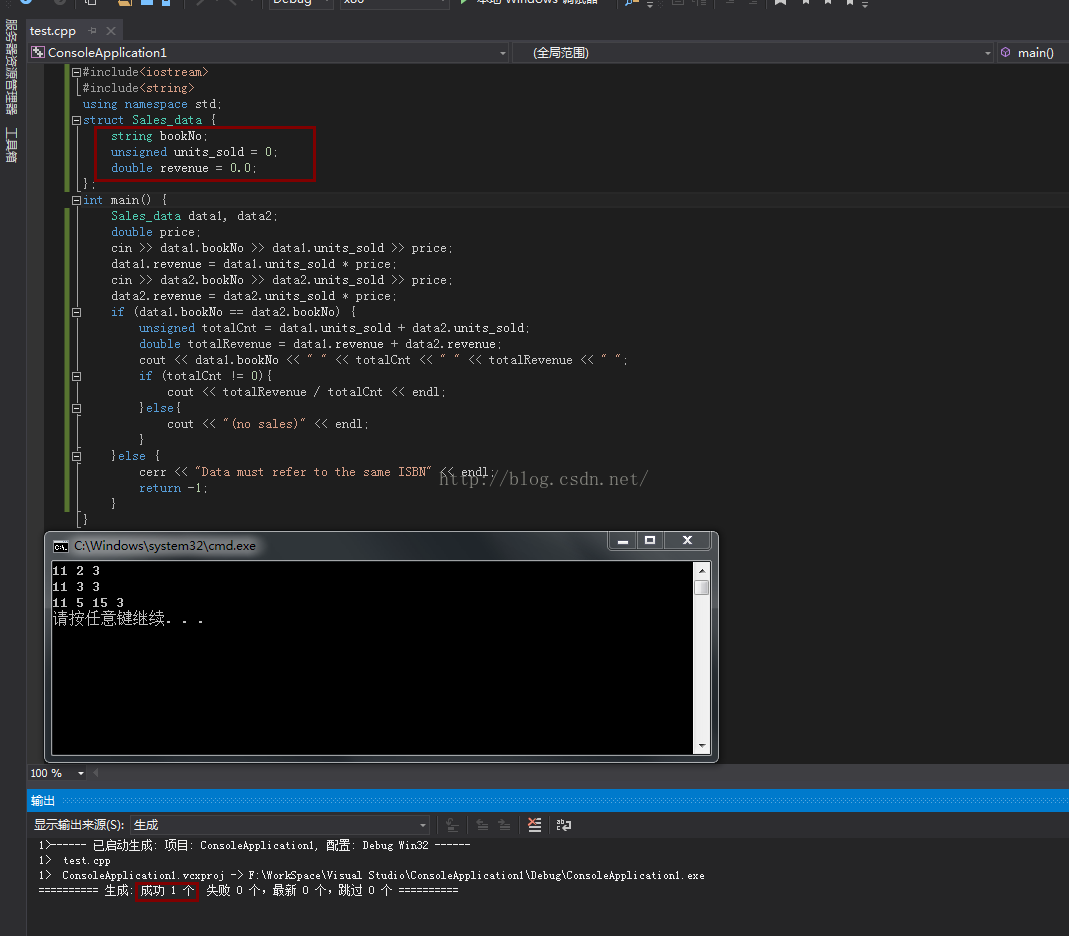Click the '(no sales)' string literal
The image size is (1069, 936).
tap(265, 424)
